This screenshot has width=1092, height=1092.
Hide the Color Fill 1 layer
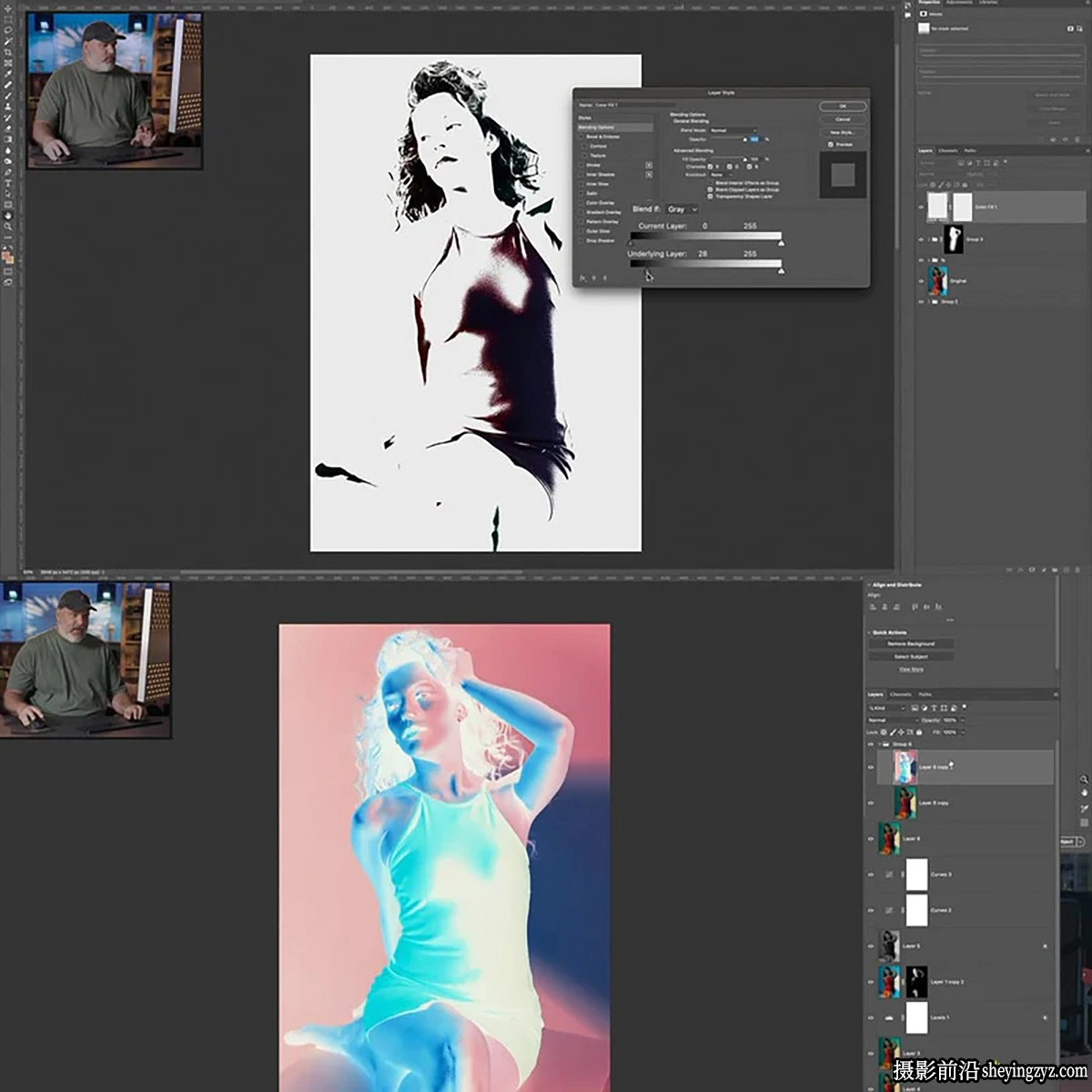click(921, 207)
